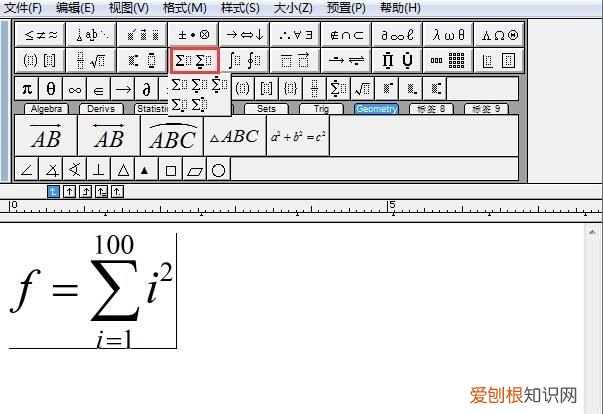Insert the vector AB with right arrow expression
The width and height of the screenshot is (603, 414).
(x=46, y=136)
